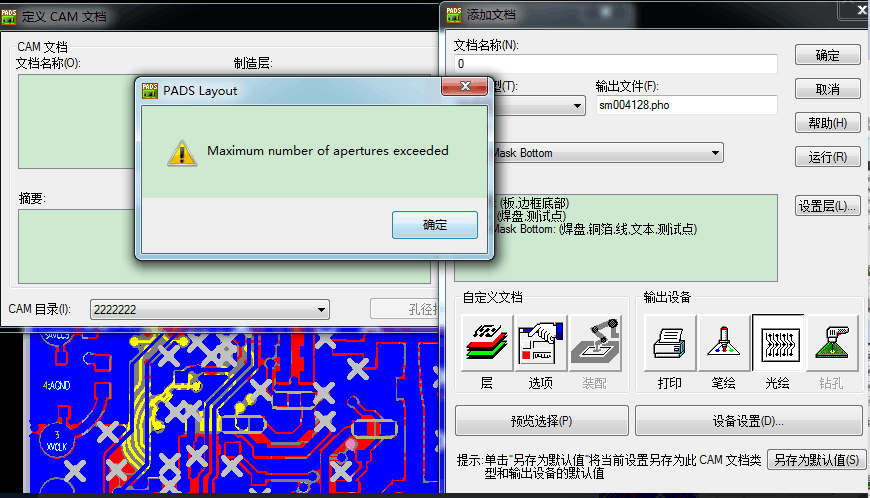This screenshot has width=870, height=498.
Task: Expand the 文档类型 dropdown list
Action: coord(577,106)
